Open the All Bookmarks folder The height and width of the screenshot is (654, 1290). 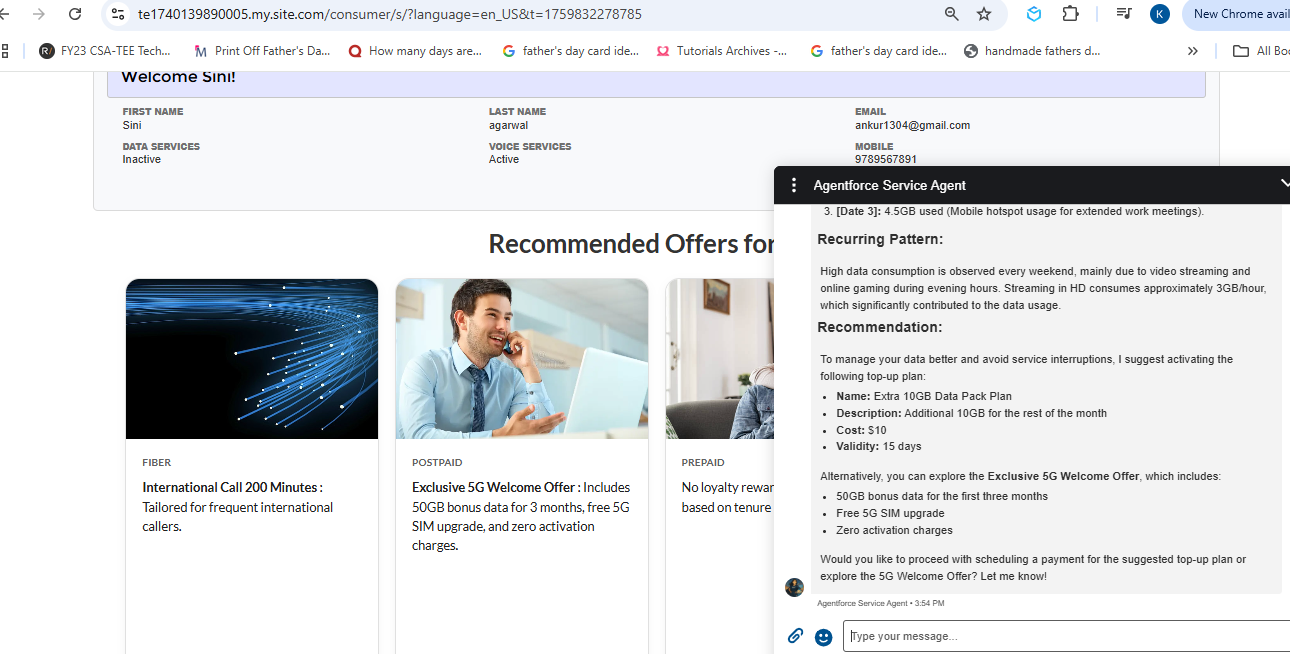[1261, 51]
